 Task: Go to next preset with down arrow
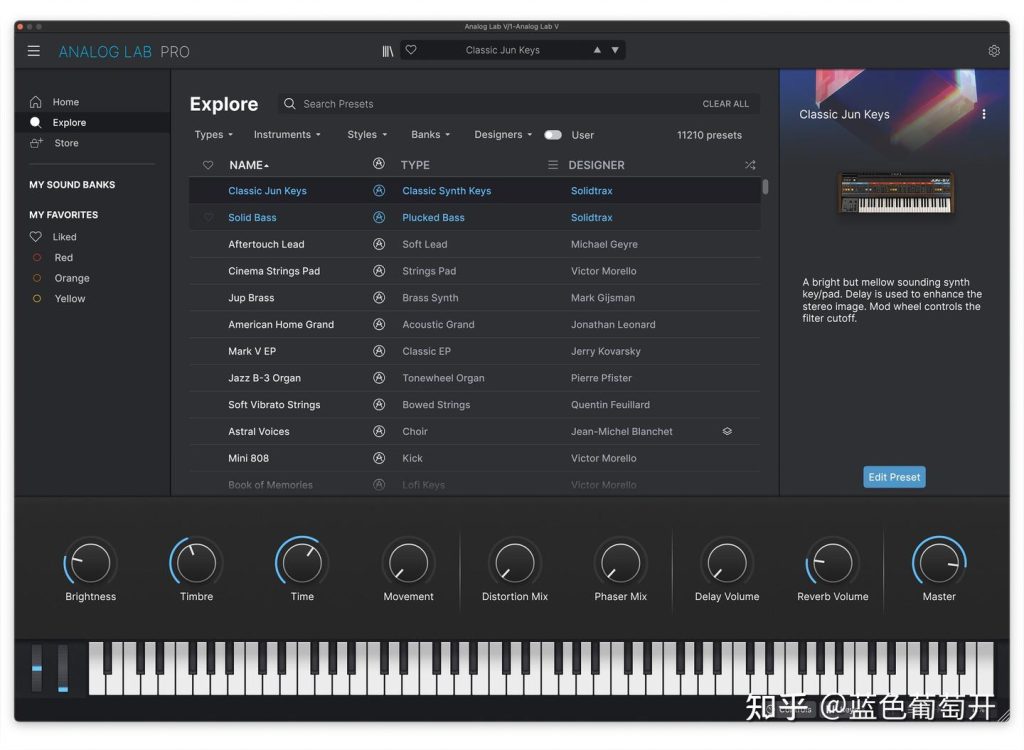615,50
